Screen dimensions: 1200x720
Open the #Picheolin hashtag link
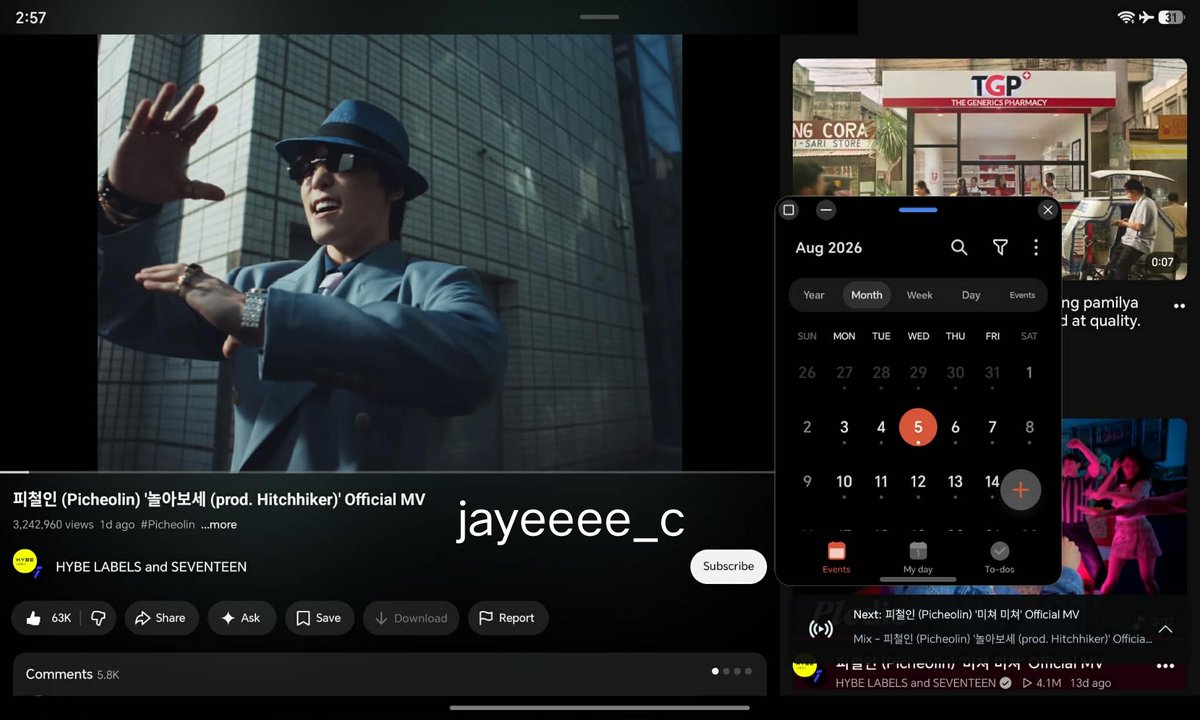pos(168,525)
